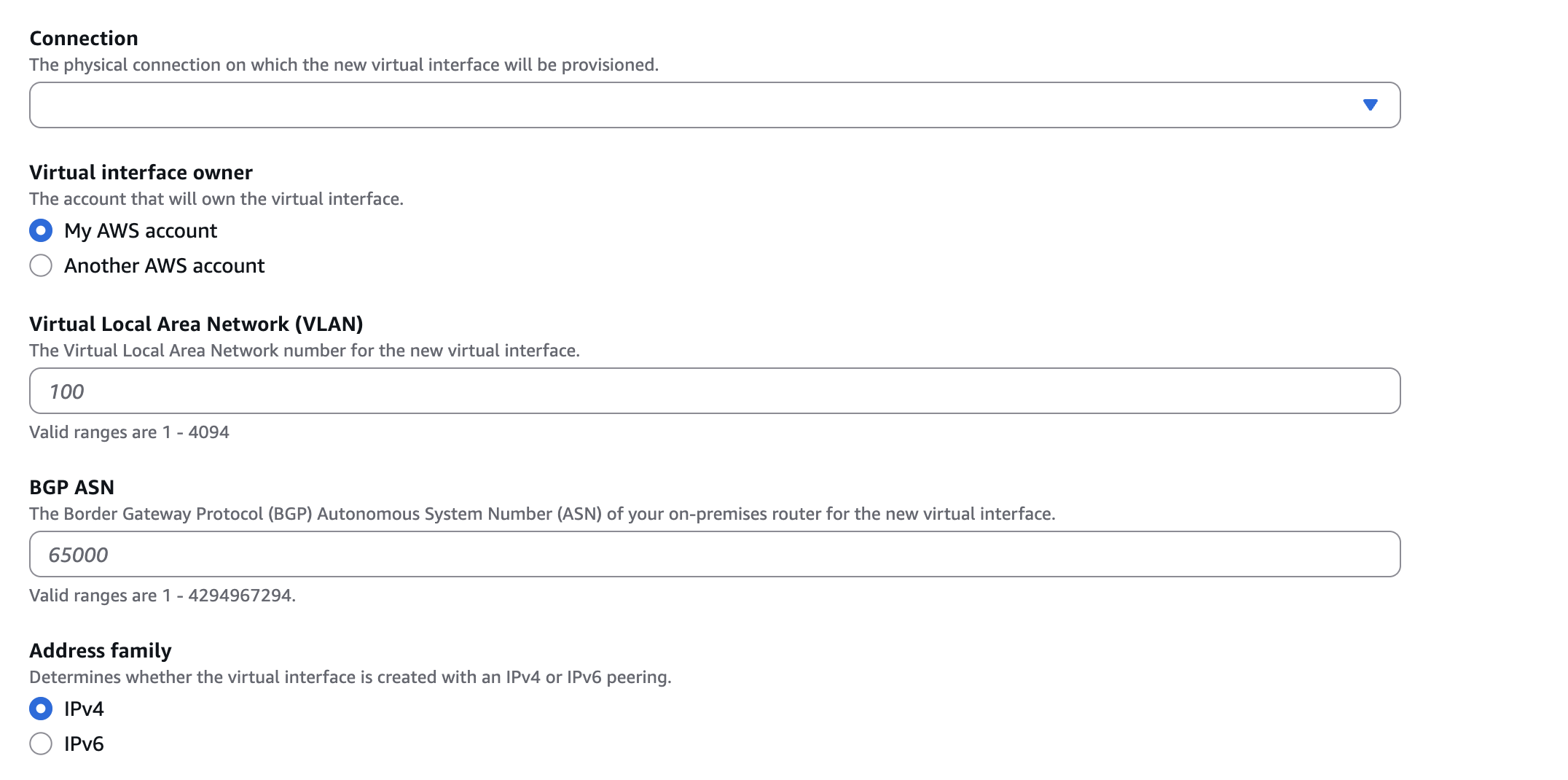This screenshot has width=1568, height=780.
Task: Click the Virtual Local Area Network heading
Action: pyautogui.click(x=196, y=324)
